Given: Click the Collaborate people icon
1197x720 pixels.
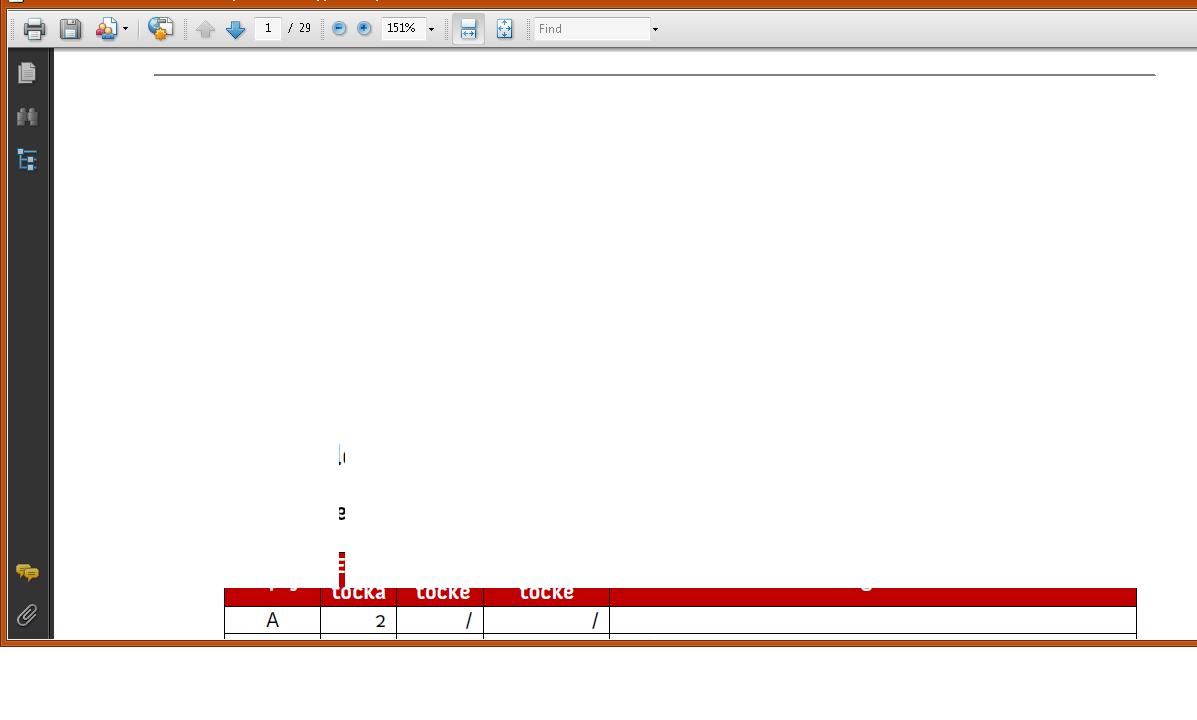Looking at the screenshot, I should click(106, 29).
